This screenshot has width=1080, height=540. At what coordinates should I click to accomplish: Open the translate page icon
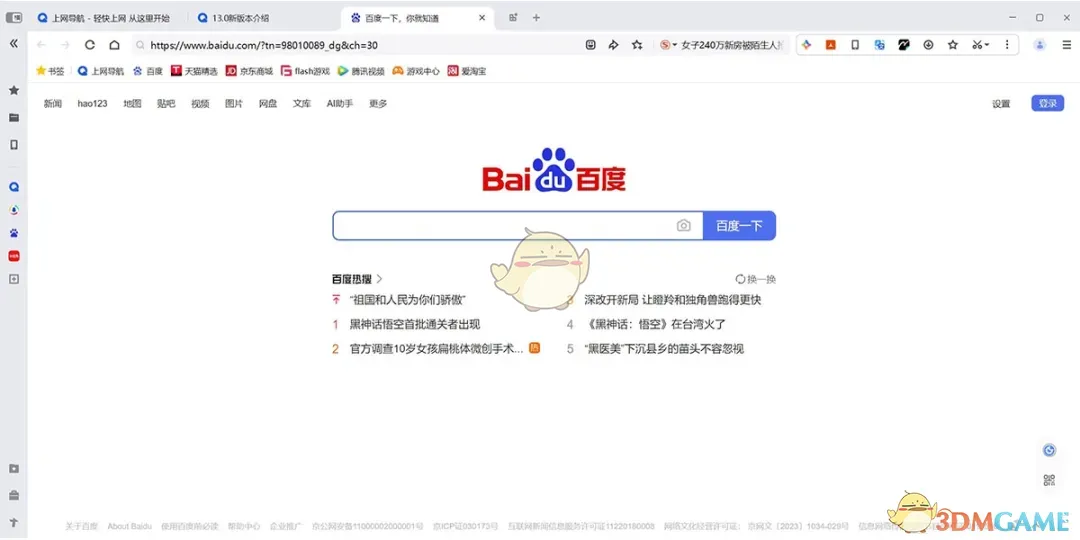pos(880,45)
